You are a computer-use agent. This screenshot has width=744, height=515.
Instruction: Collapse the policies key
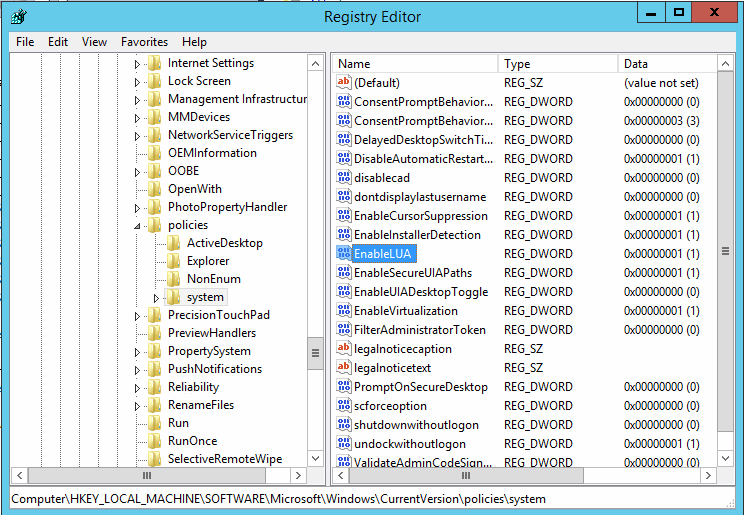pyautogui.click(x=137, y=226)
